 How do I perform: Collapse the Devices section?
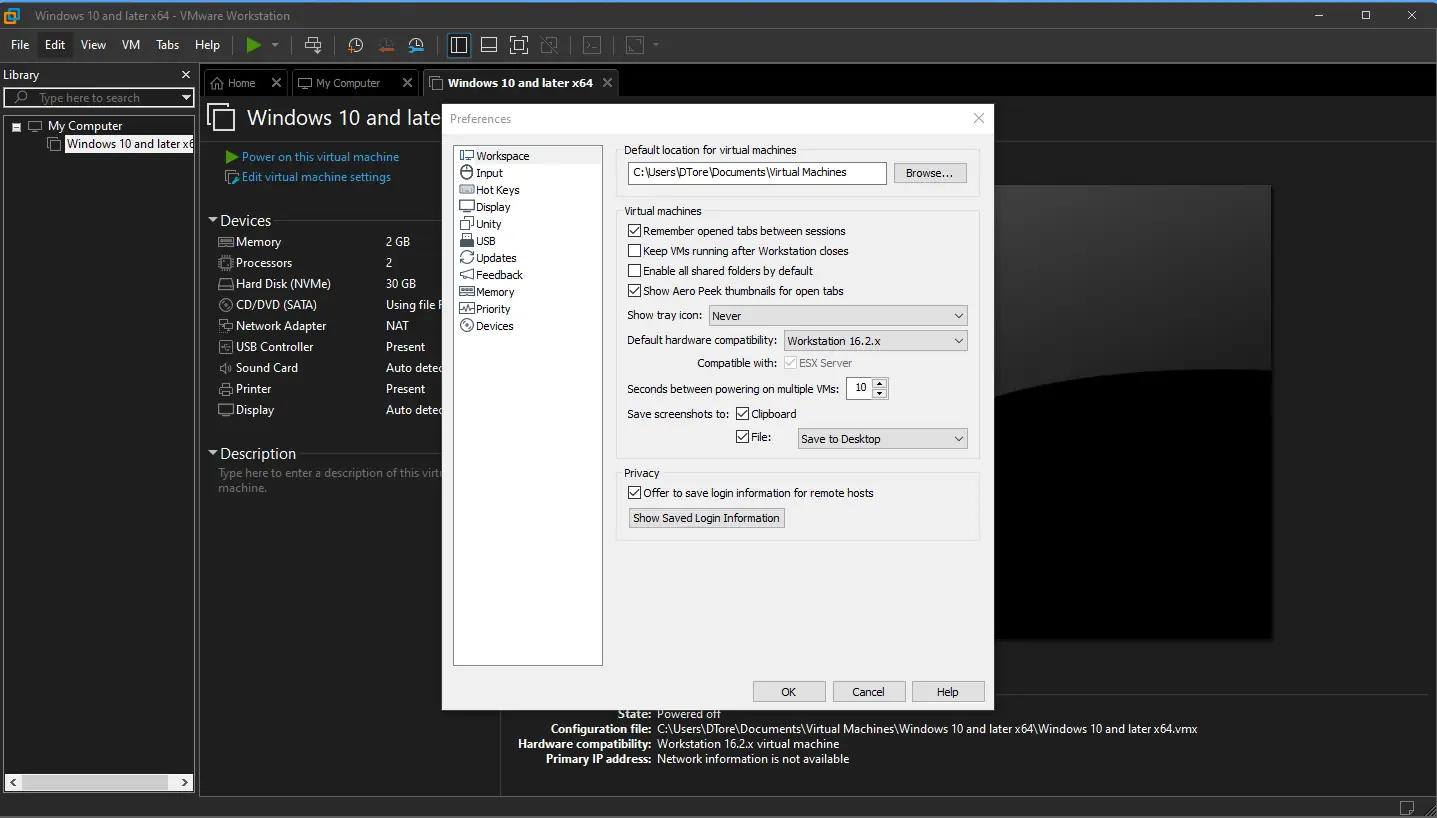click(x=213, y=221)
